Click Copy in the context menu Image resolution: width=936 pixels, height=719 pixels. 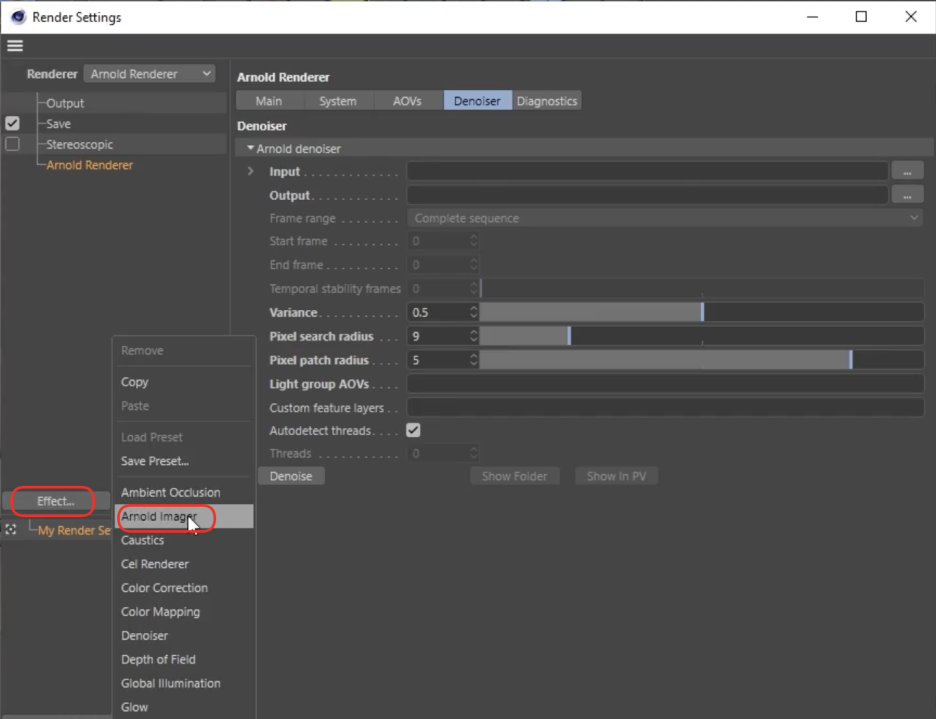184,382
